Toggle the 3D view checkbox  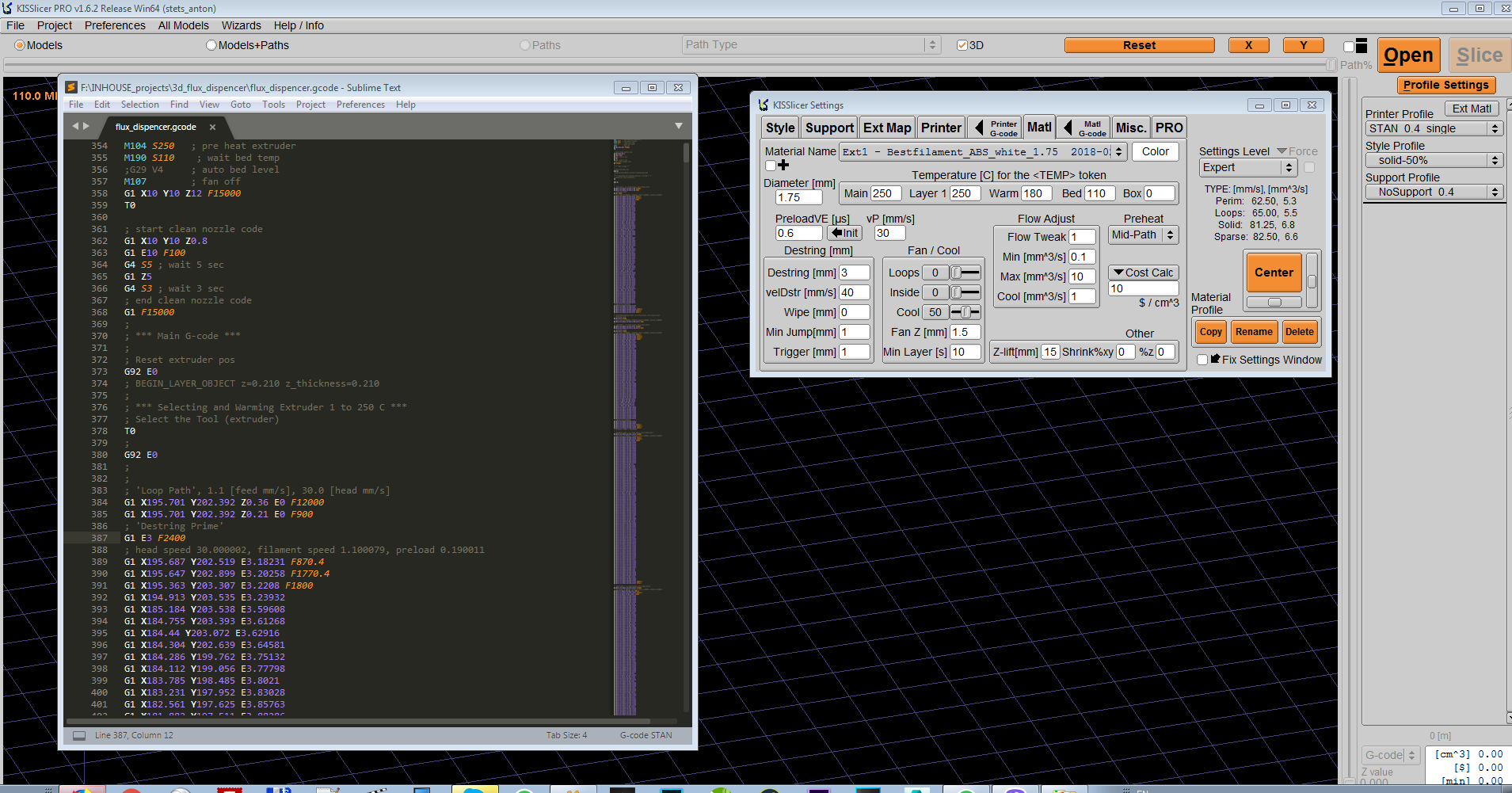[x=962, y=45]
